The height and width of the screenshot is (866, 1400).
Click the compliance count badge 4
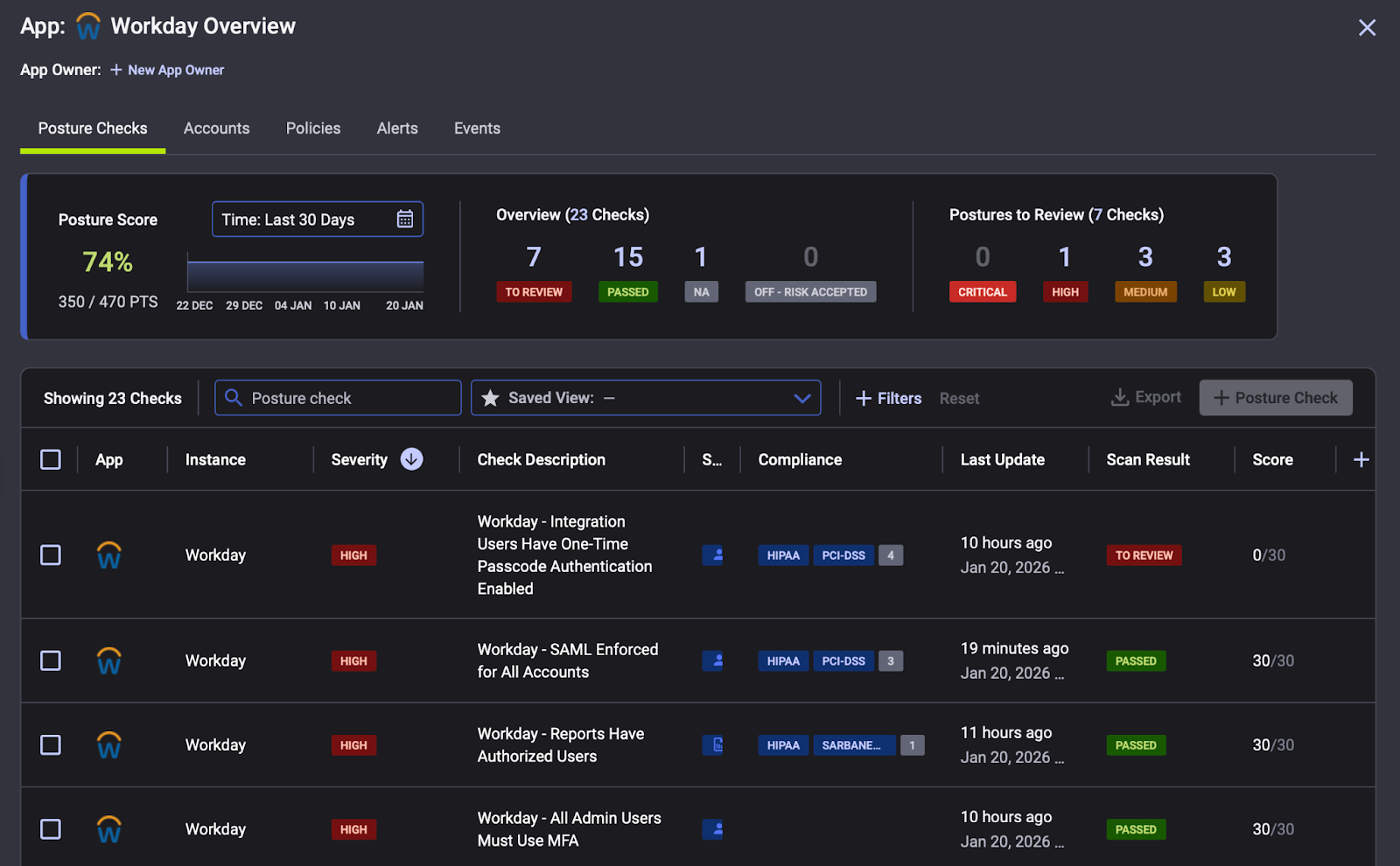coord(891,555)
